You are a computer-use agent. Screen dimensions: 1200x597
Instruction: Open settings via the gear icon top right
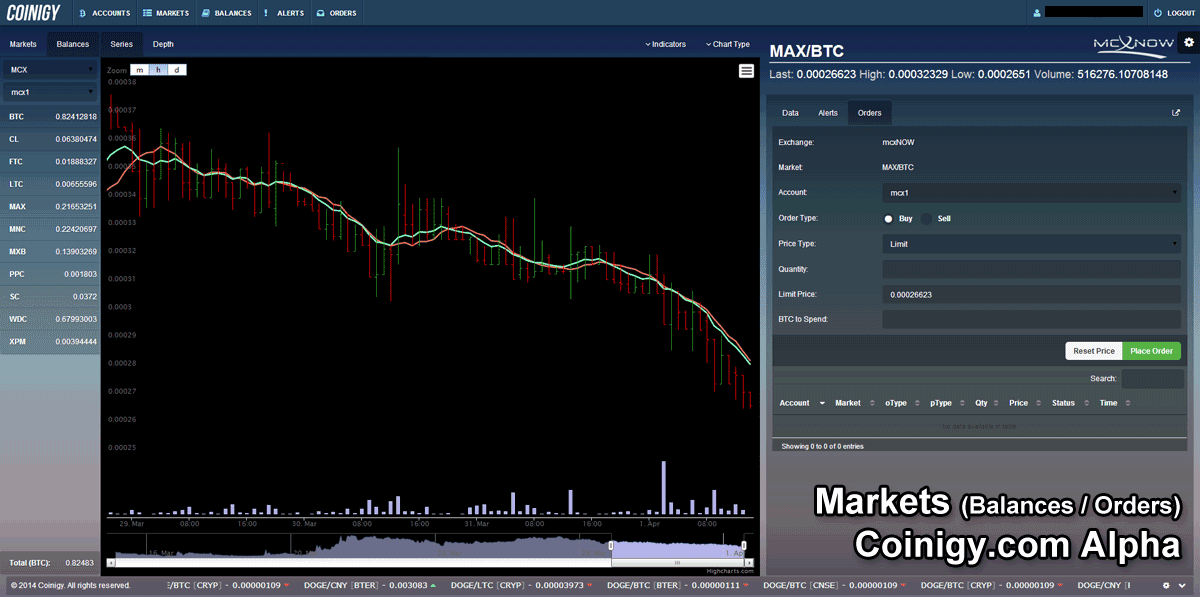tap(1188, 42)
